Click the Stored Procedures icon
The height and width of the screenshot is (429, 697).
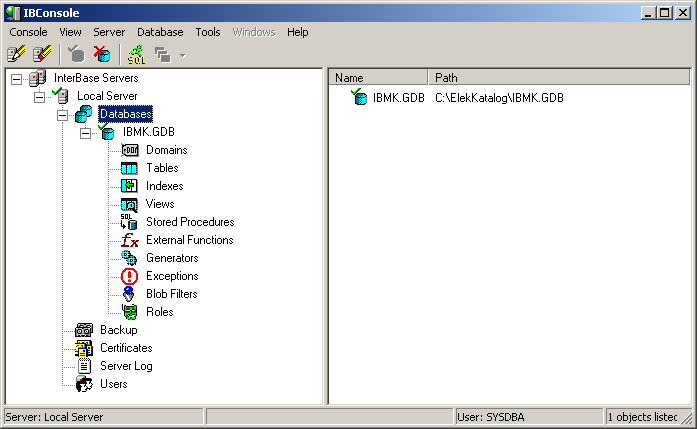click(129, 222)
